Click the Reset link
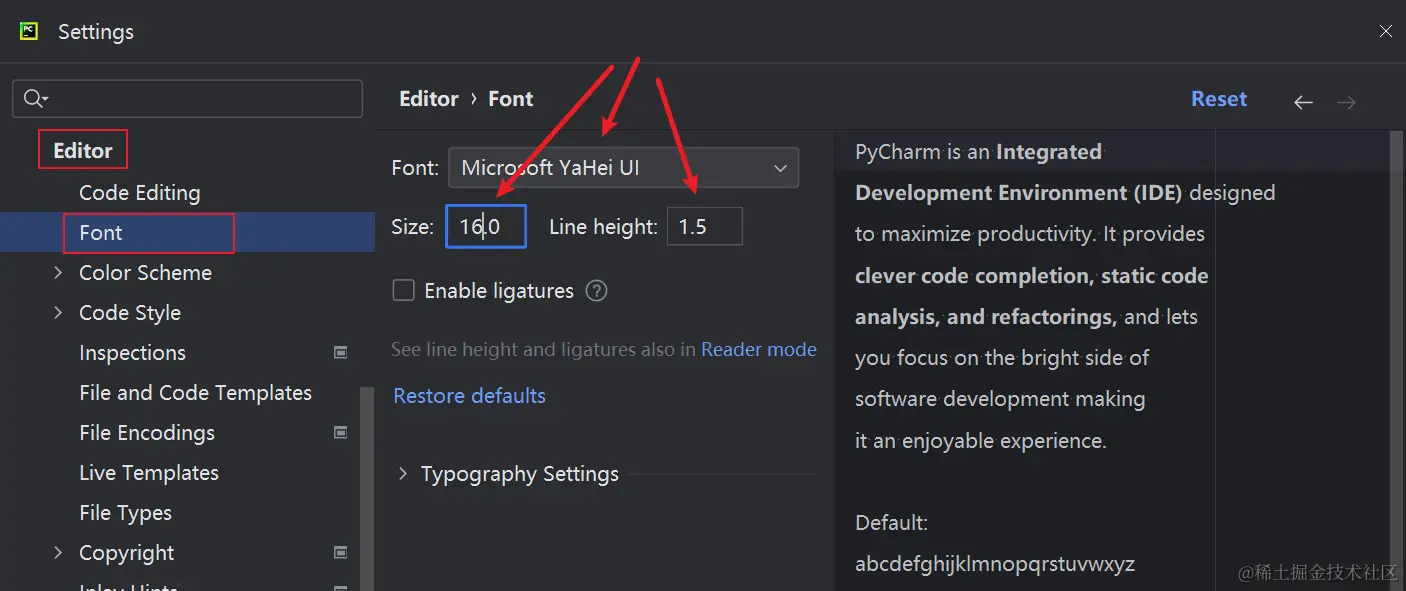Viewport: 1406px width, 591px height. pyautogui.click(x=1219, y=99)
